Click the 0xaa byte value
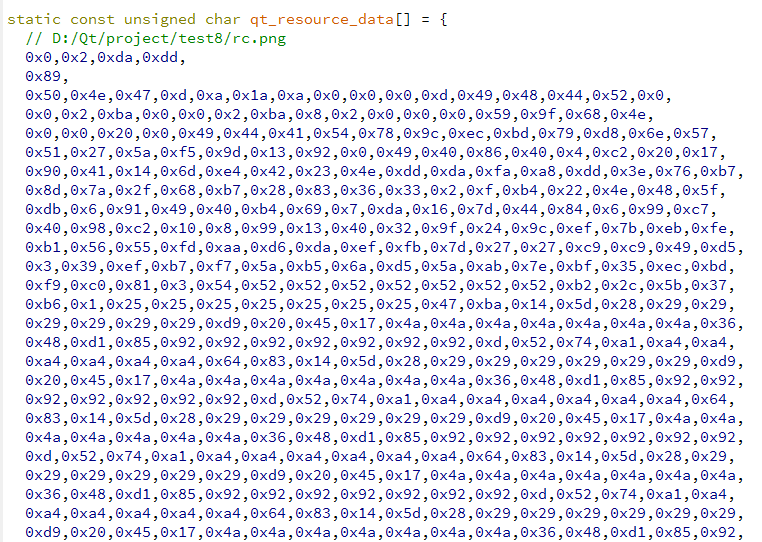The image size is (762, 542). pyautogui.click(x=223, y=247)
